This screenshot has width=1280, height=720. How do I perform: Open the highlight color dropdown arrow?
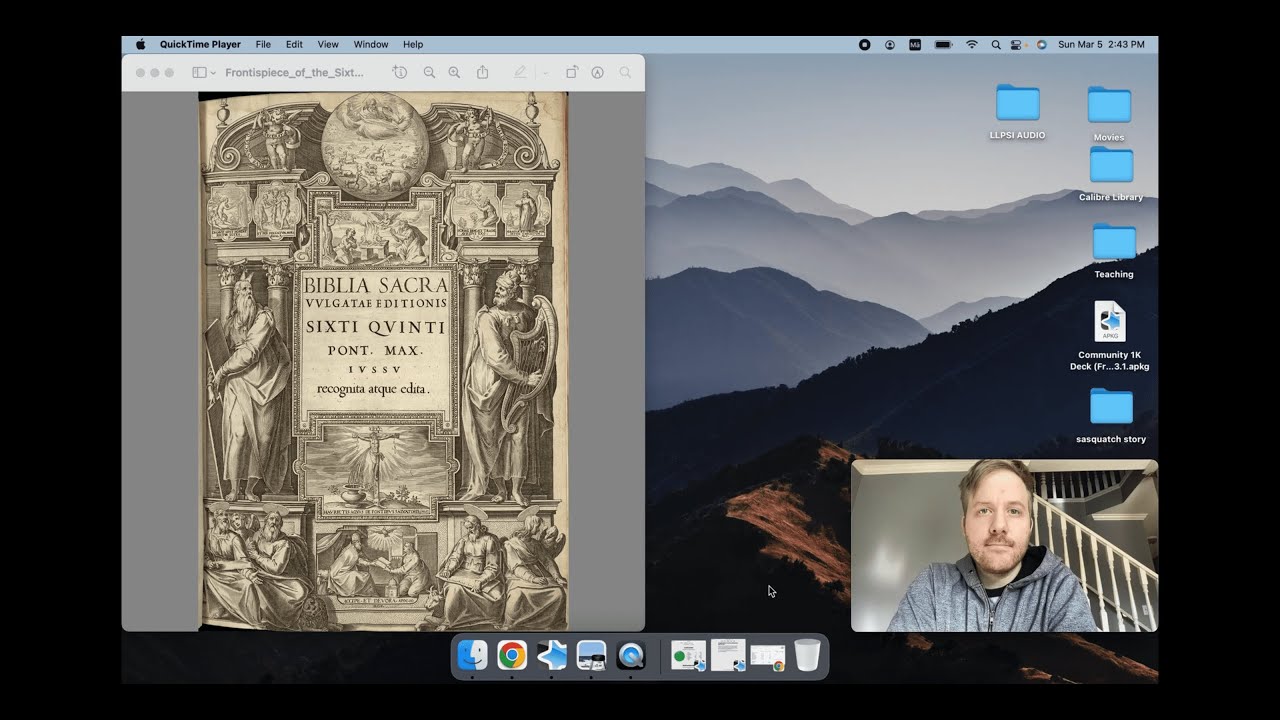coord(544,73)
